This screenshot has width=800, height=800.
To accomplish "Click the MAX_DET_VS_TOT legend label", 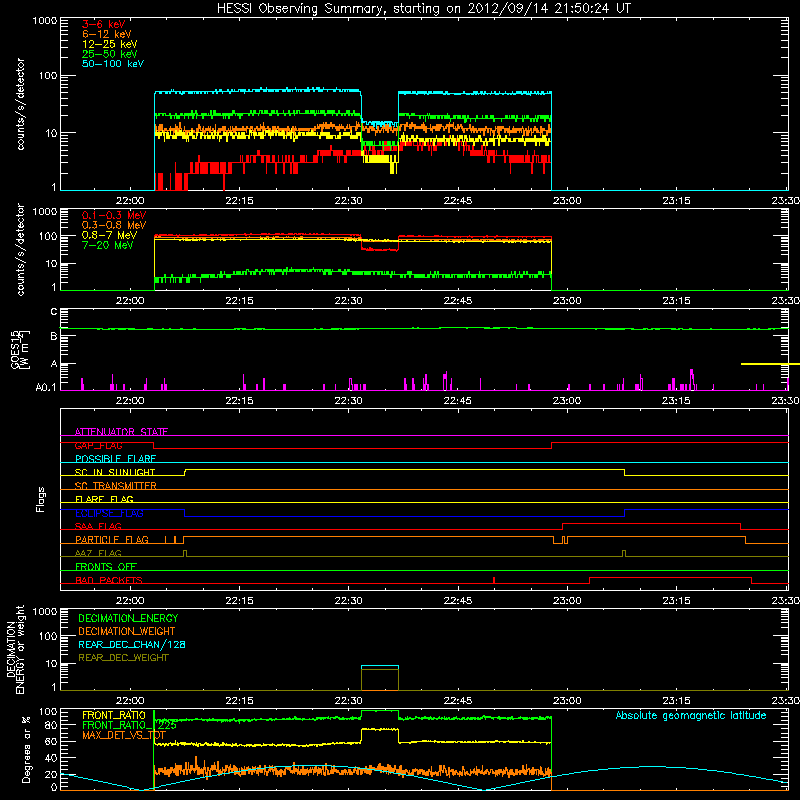I will pyautogui.click(x=124, y=735).
